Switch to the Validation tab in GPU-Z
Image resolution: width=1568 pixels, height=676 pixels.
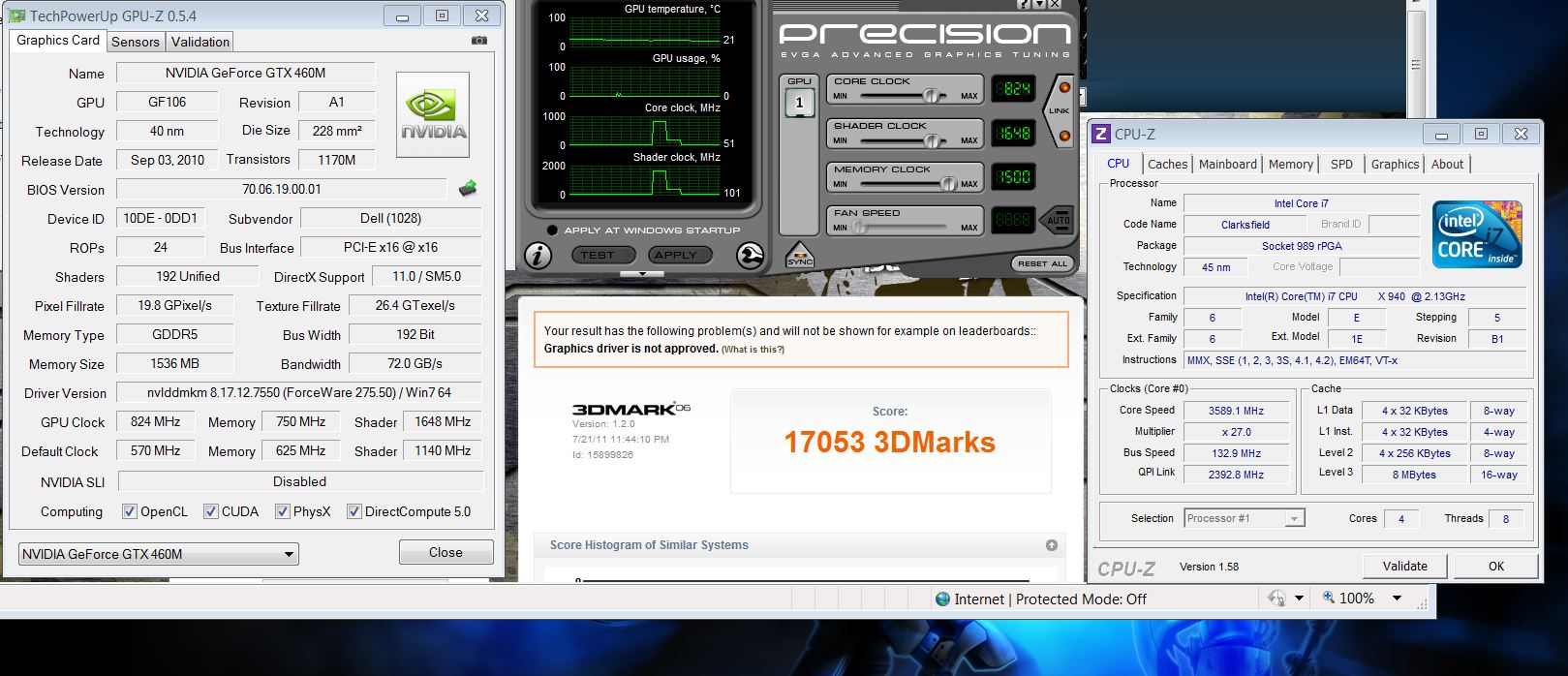[x=200, y=42]
